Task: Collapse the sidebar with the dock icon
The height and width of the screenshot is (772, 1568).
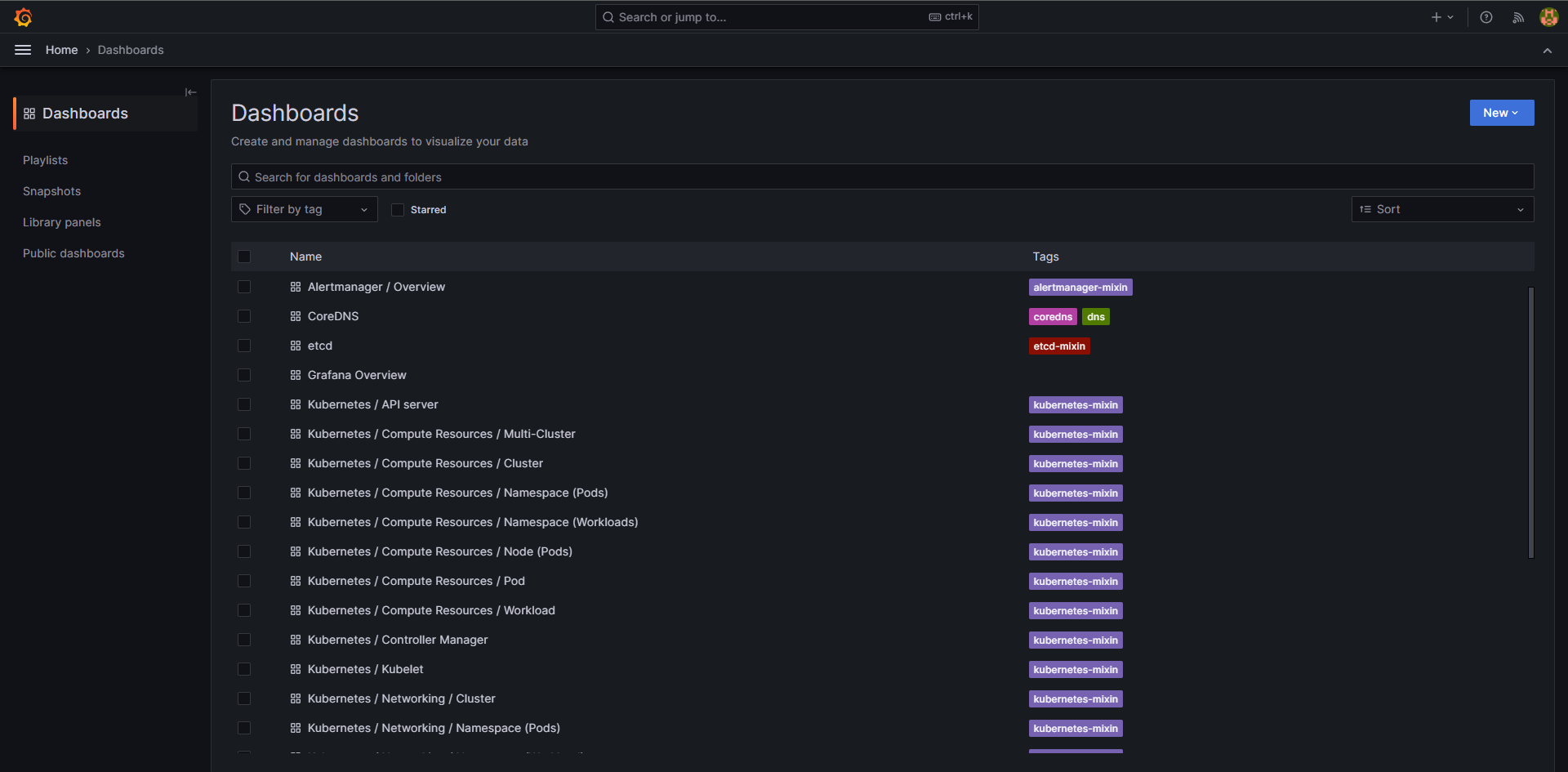Action: (x=190, y=92)
